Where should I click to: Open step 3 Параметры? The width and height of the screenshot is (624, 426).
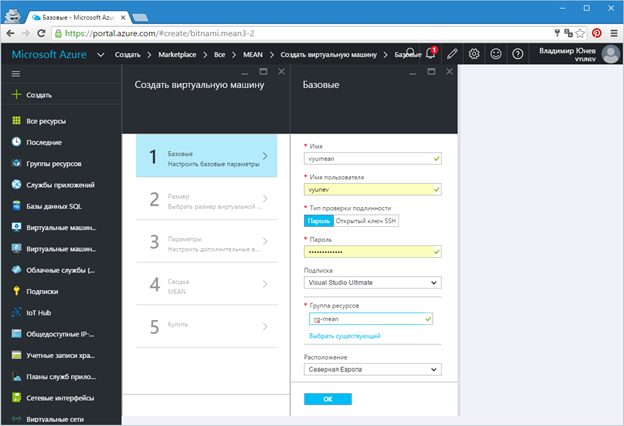pos(207,241)
